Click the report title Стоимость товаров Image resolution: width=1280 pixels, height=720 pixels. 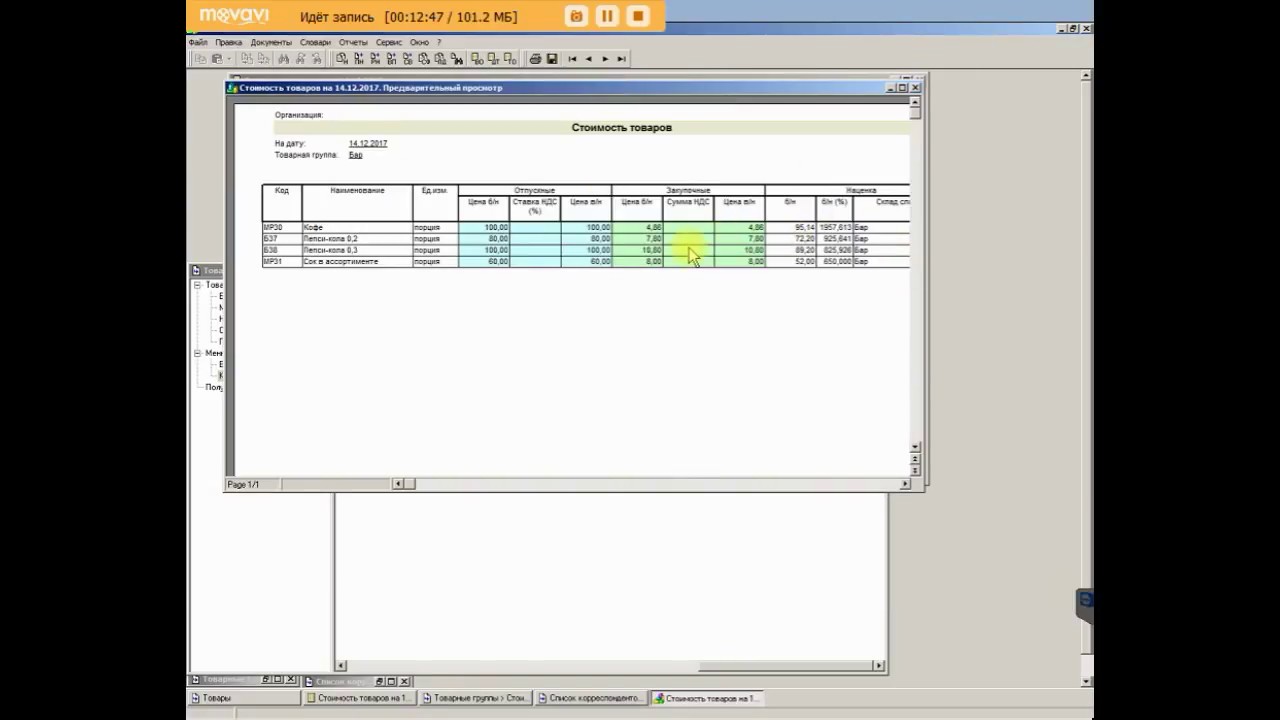coord(622,128)
